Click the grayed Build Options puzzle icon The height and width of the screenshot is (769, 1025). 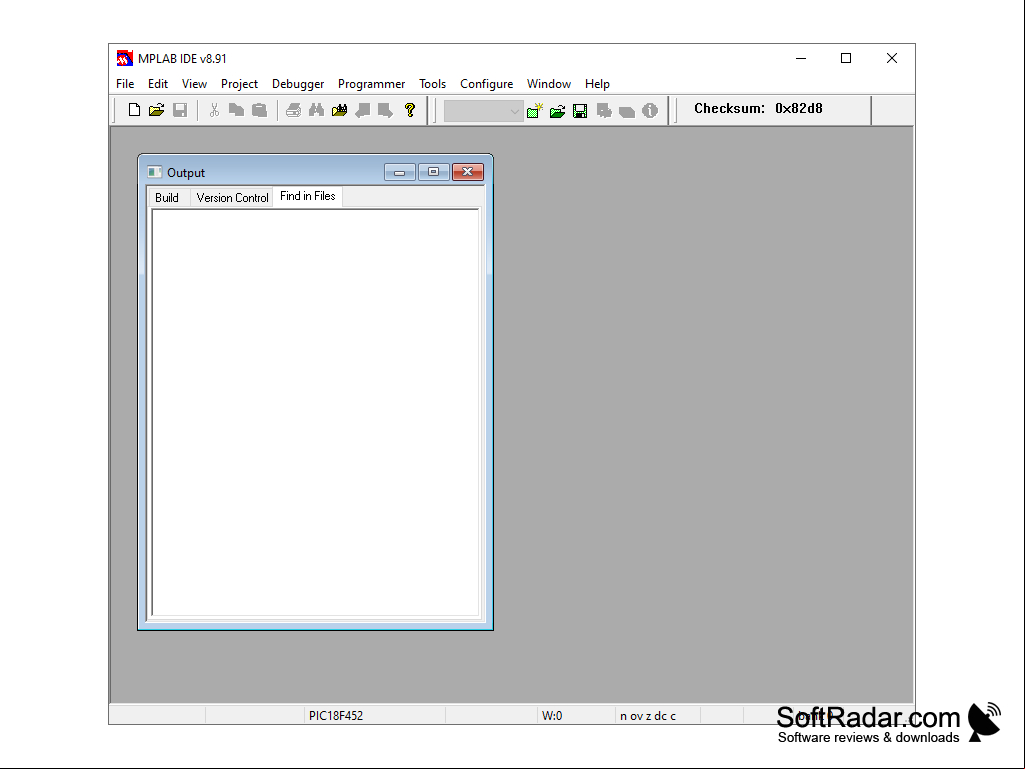[x=603, y=111]
